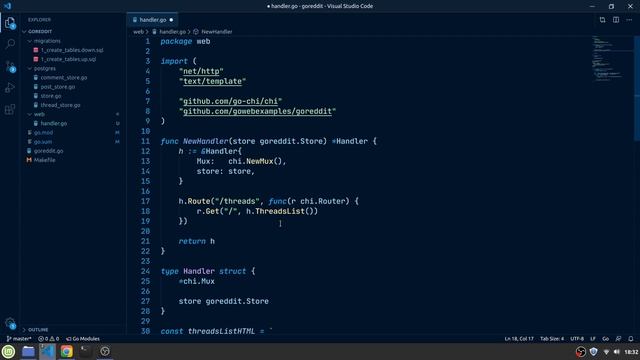Click the editor vertical scrollbar
This screenshot has height=360, width=640.
coord(637,88)
